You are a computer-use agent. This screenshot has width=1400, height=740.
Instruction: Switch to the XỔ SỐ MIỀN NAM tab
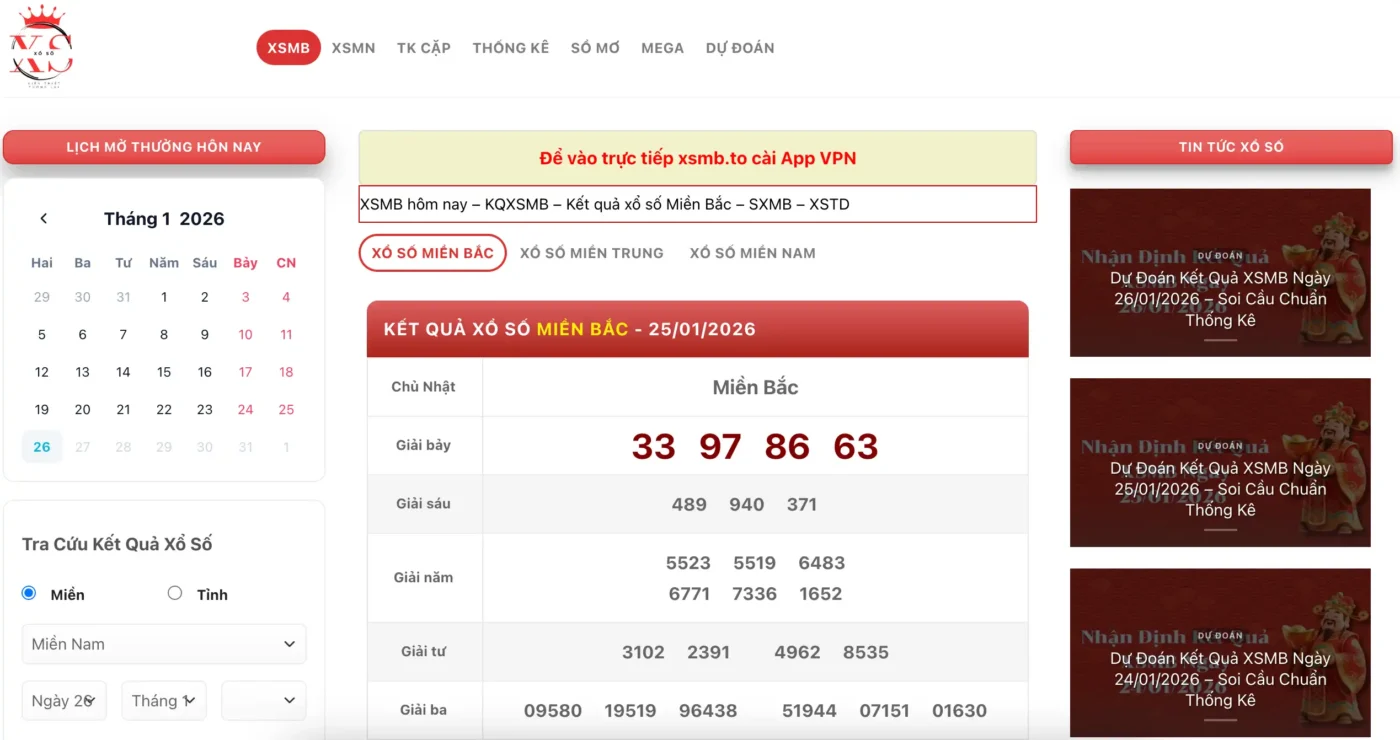click(x=752, y=253)
